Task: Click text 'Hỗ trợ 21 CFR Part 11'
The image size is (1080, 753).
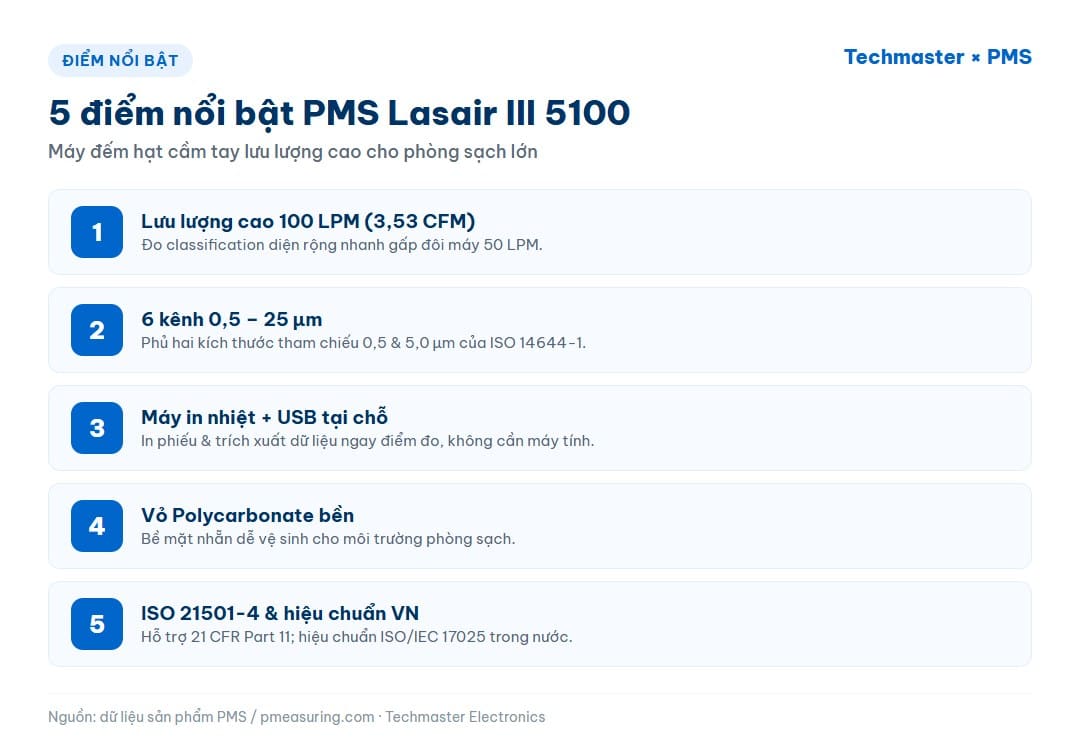Action: (x=217, y=637)
